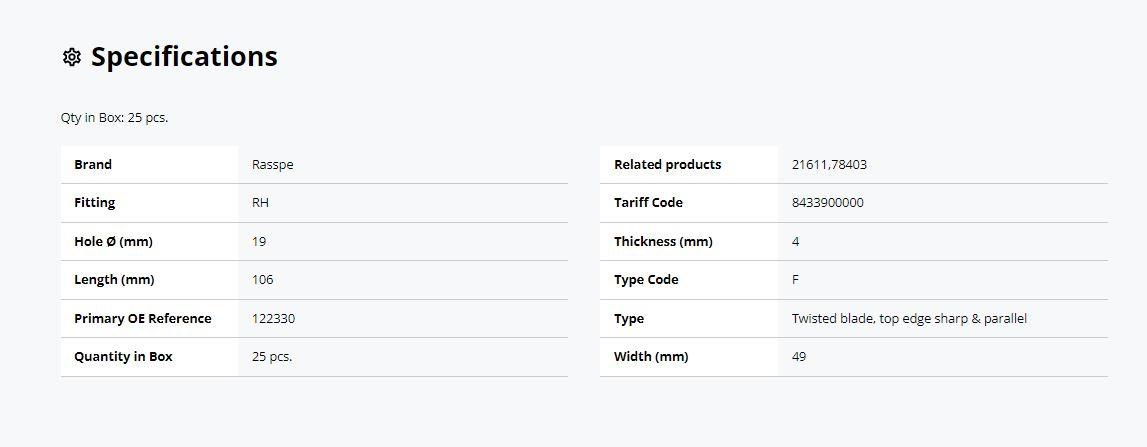Screen dimensions: 1147x447
Task: Click the Width value 49
Action: [x=799, y=357]
